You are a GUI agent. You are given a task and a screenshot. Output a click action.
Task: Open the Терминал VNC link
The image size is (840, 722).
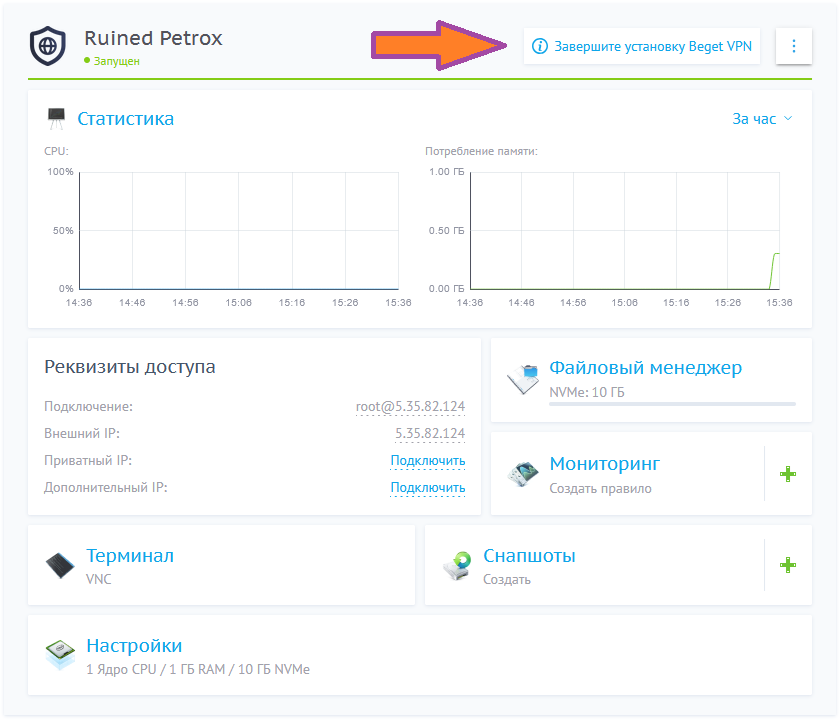pyautogui.click(x=130, y=556)
